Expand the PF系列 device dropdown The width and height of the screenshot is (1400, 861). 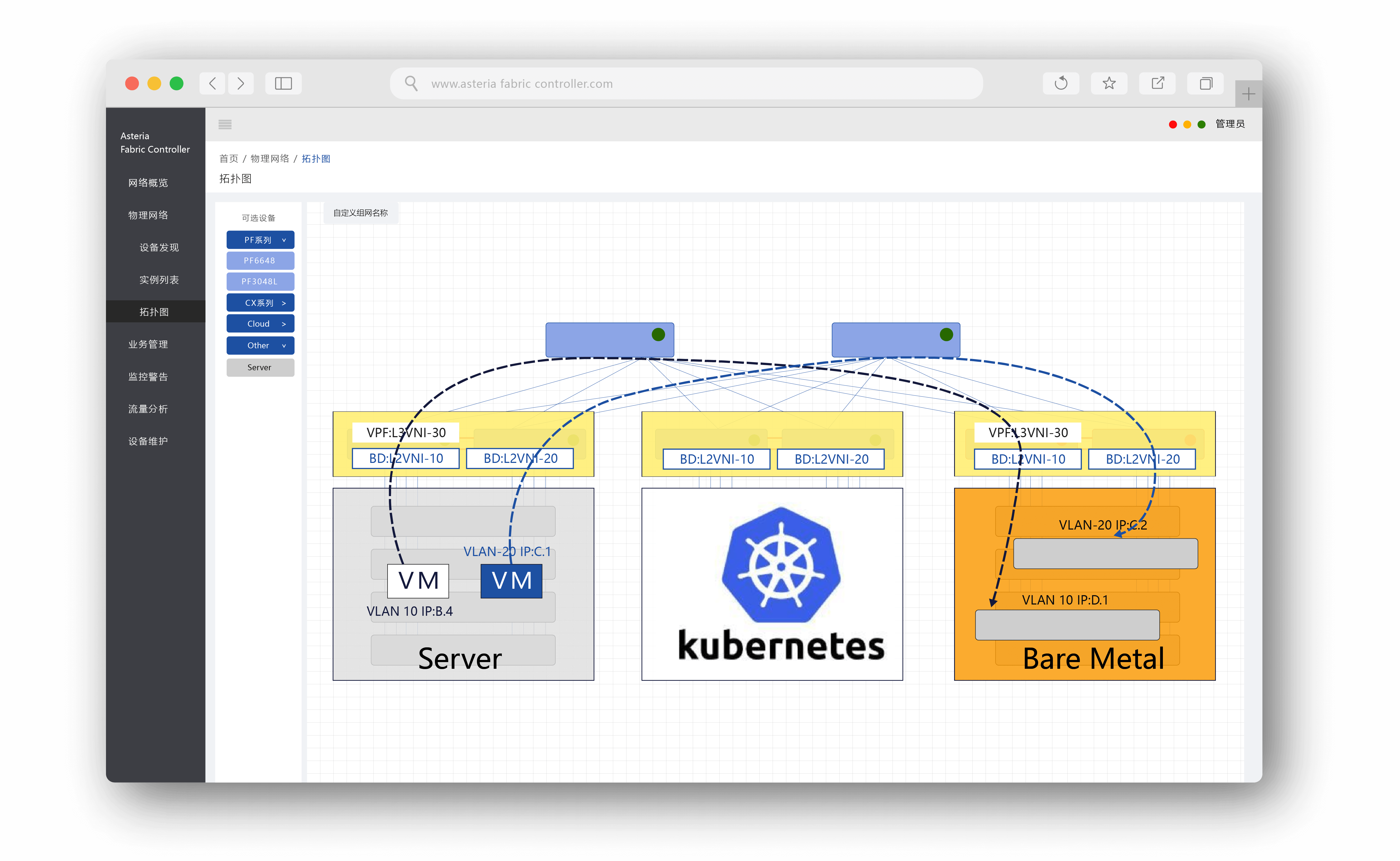[x=260, y=240]
